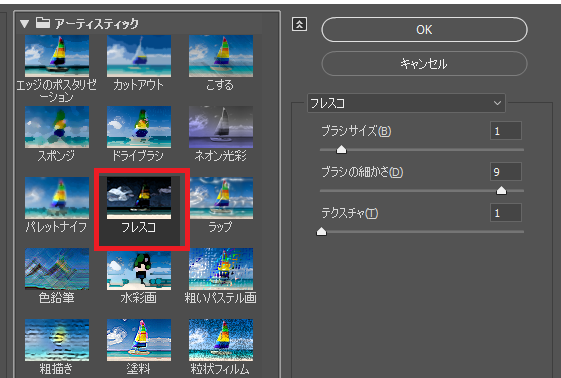Collapse the アーティスティック filter folder

coord(24,24)
